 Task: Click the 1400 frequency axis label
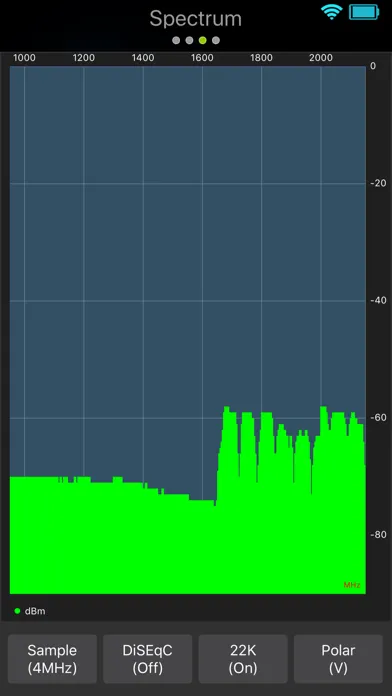coord(143,58)
